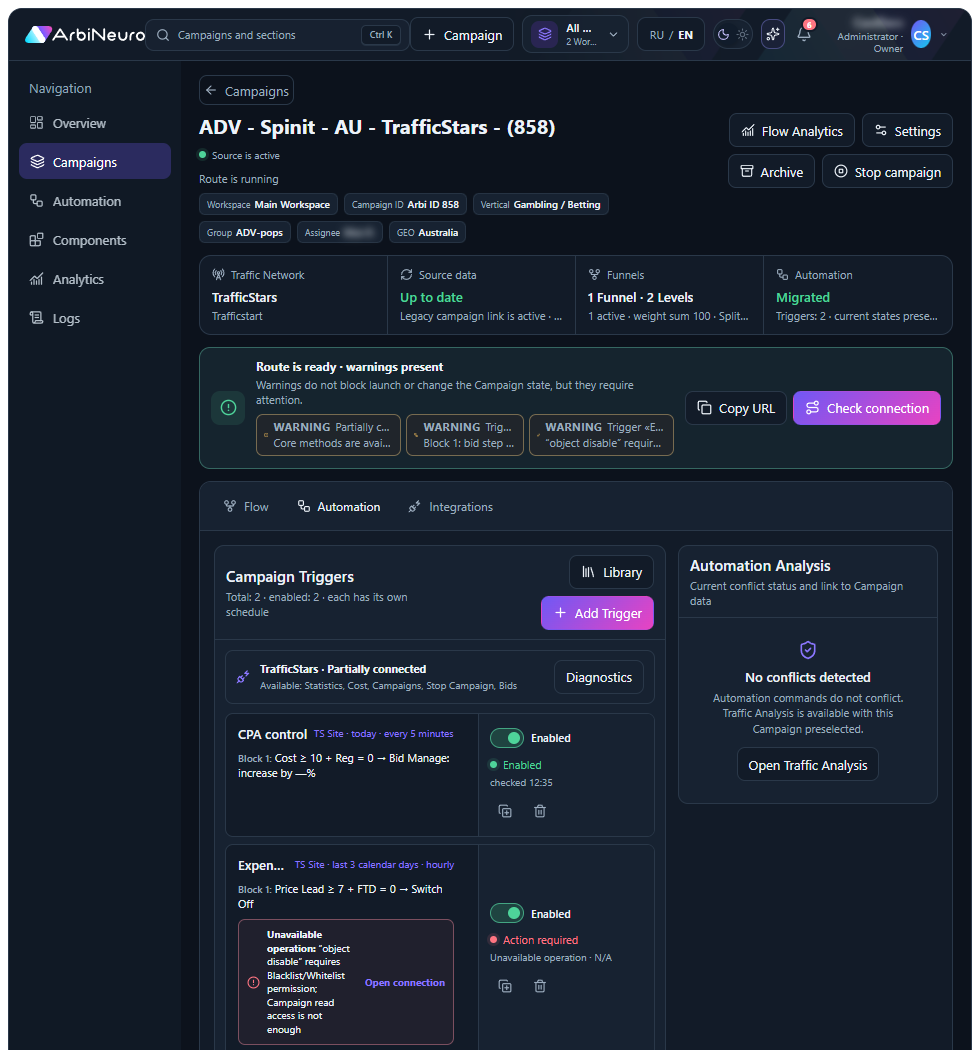Open the Funnels 1 Funnel card
The width and height of the screenshot is (980, 1050).
669,295
